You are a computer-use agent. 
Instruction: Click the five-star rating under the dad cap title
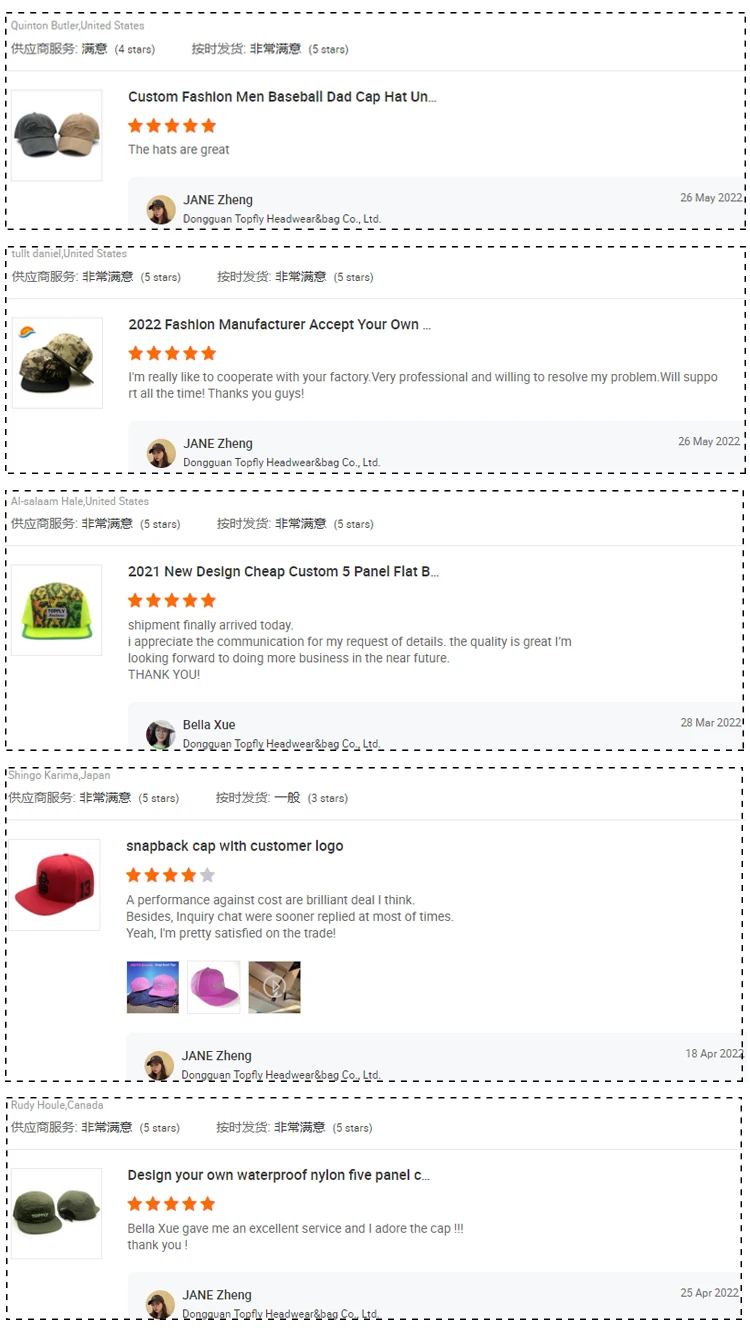point(172,126)
